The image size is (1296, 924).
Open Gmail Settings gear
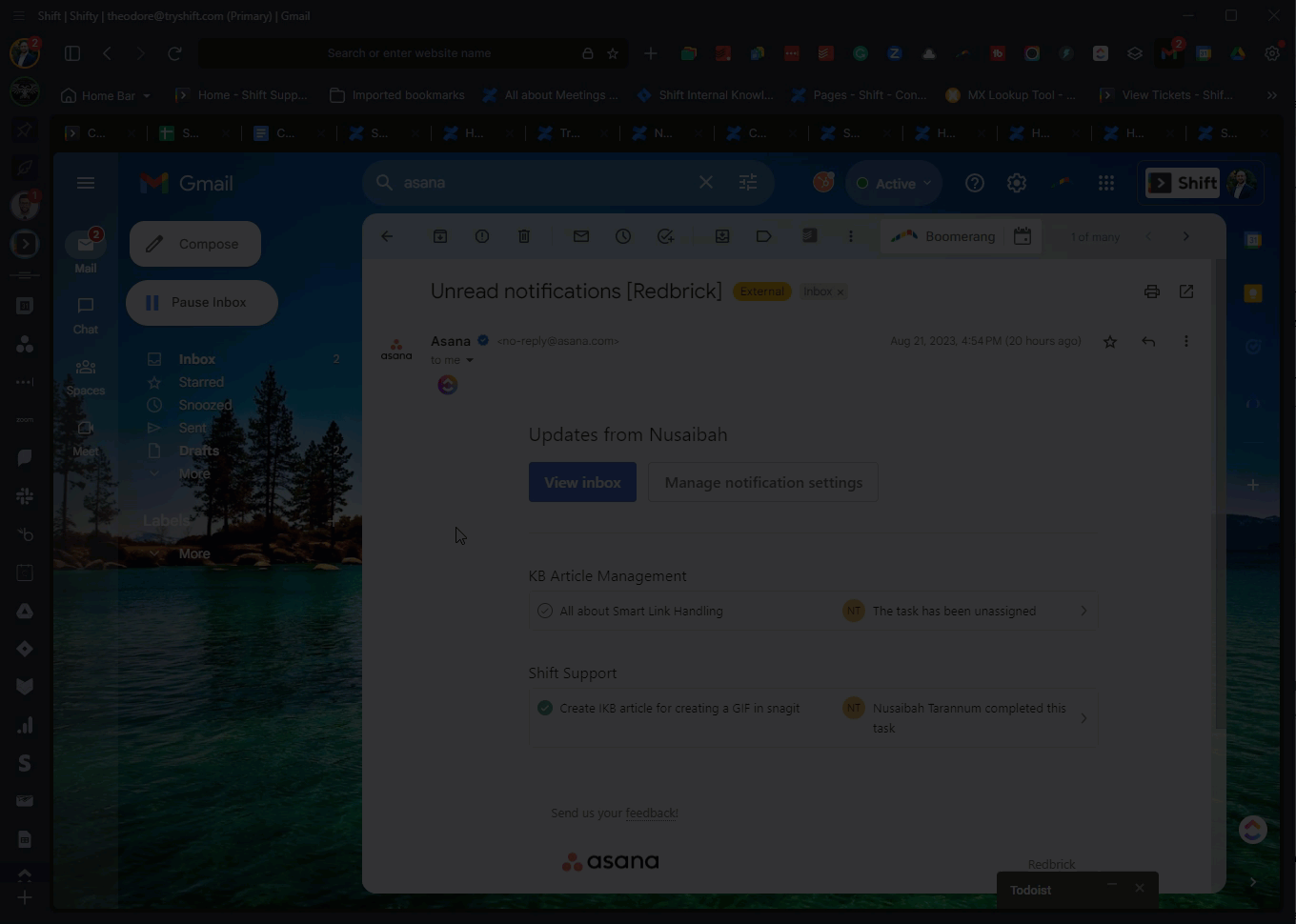tap(1017, 183)
